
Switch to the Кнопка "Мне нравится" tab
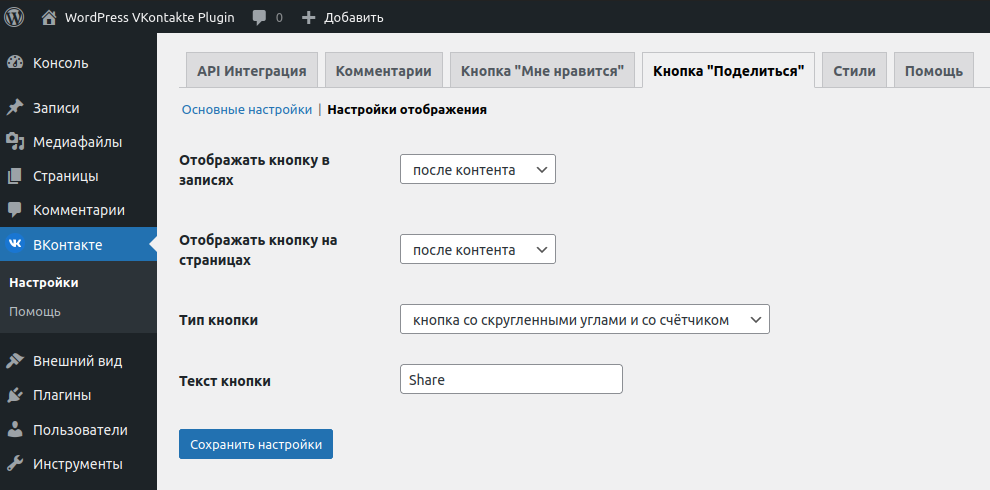[x=542, y=70]
